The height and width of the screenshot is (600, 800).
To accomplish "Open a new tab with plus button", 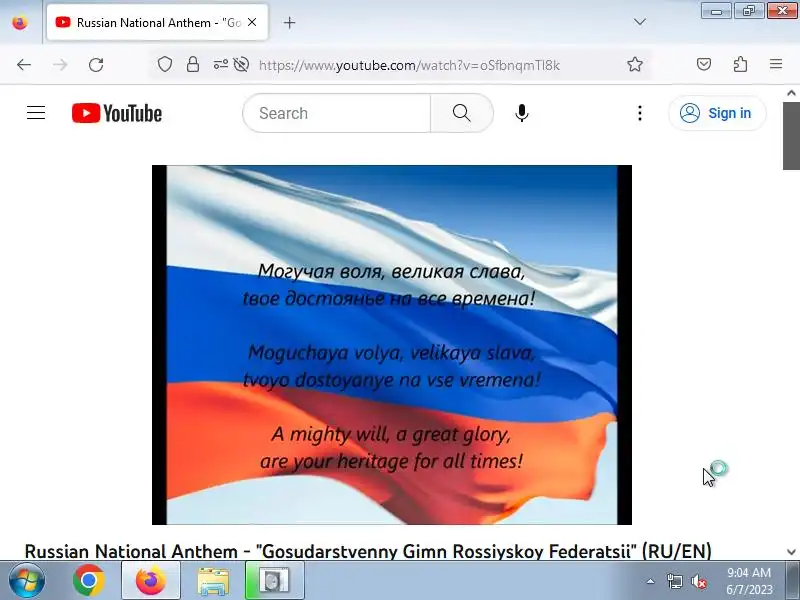I will tap(289, 22).
